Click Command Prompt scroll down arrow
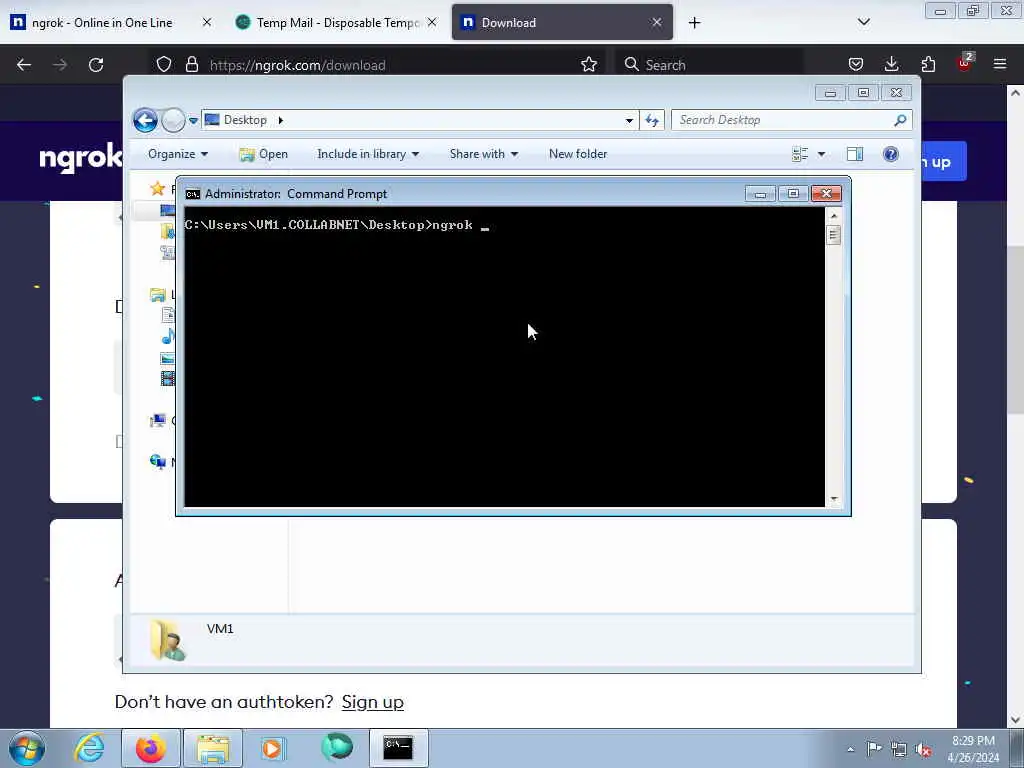The image size is (1024, 768). (833, 500)
